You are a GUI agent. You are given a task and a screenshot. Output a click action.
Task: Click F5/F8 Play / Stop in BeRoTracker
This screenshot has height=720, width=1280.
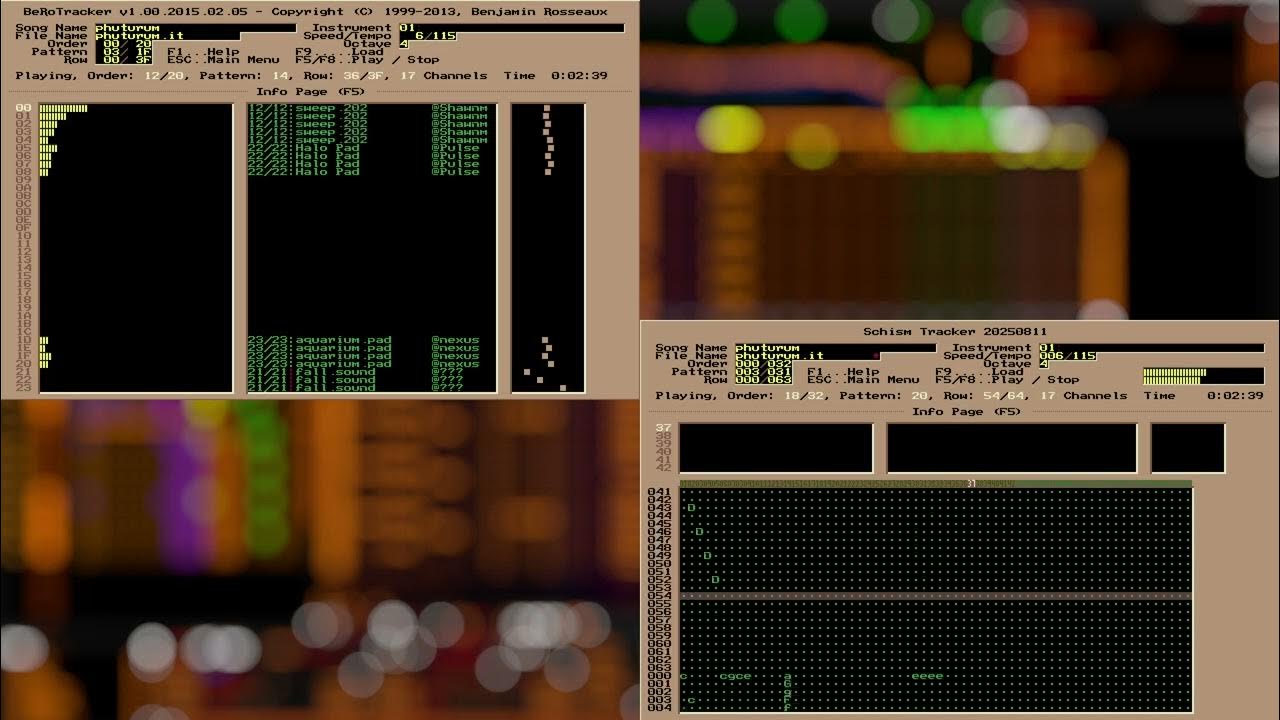(x=367, y=60)
